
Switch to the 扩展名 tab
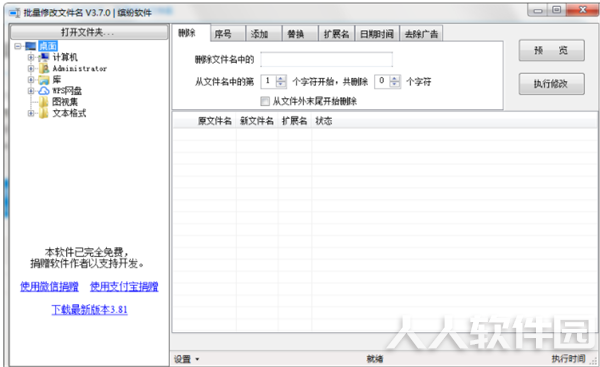336,34
